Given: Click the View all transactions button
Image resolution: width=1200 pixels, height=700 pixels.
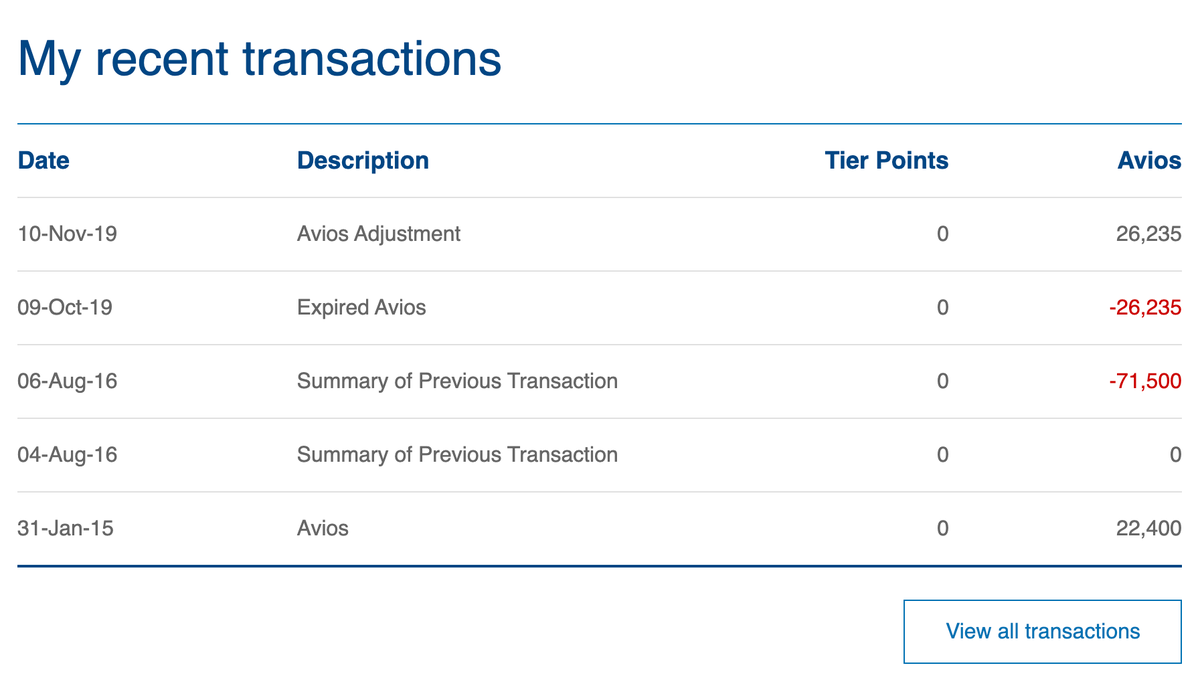Looking at the screenshot, I should [x=1042, y=632].
